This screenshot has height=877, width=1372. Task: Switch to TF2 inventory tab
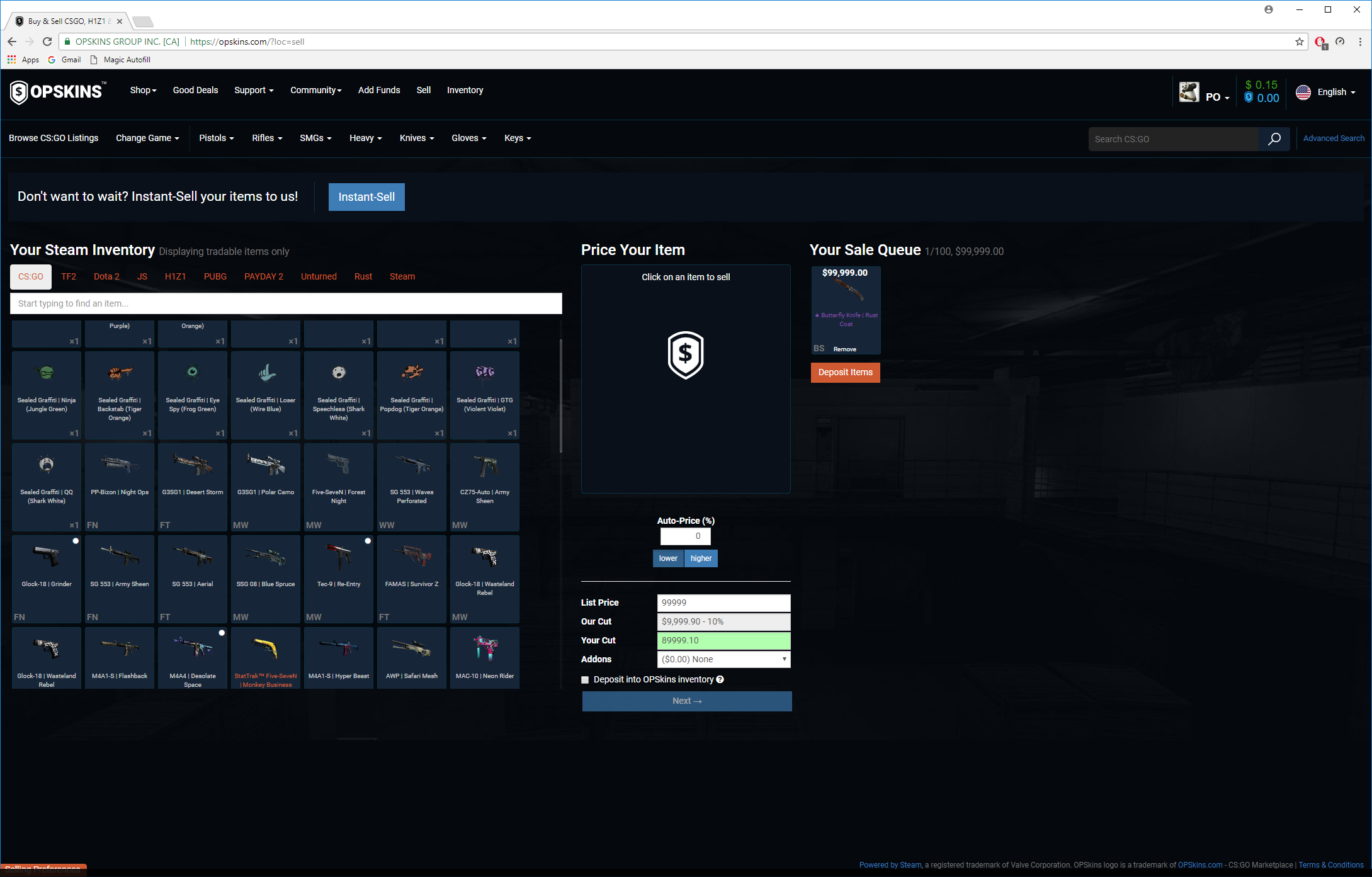tap(69, 276)
